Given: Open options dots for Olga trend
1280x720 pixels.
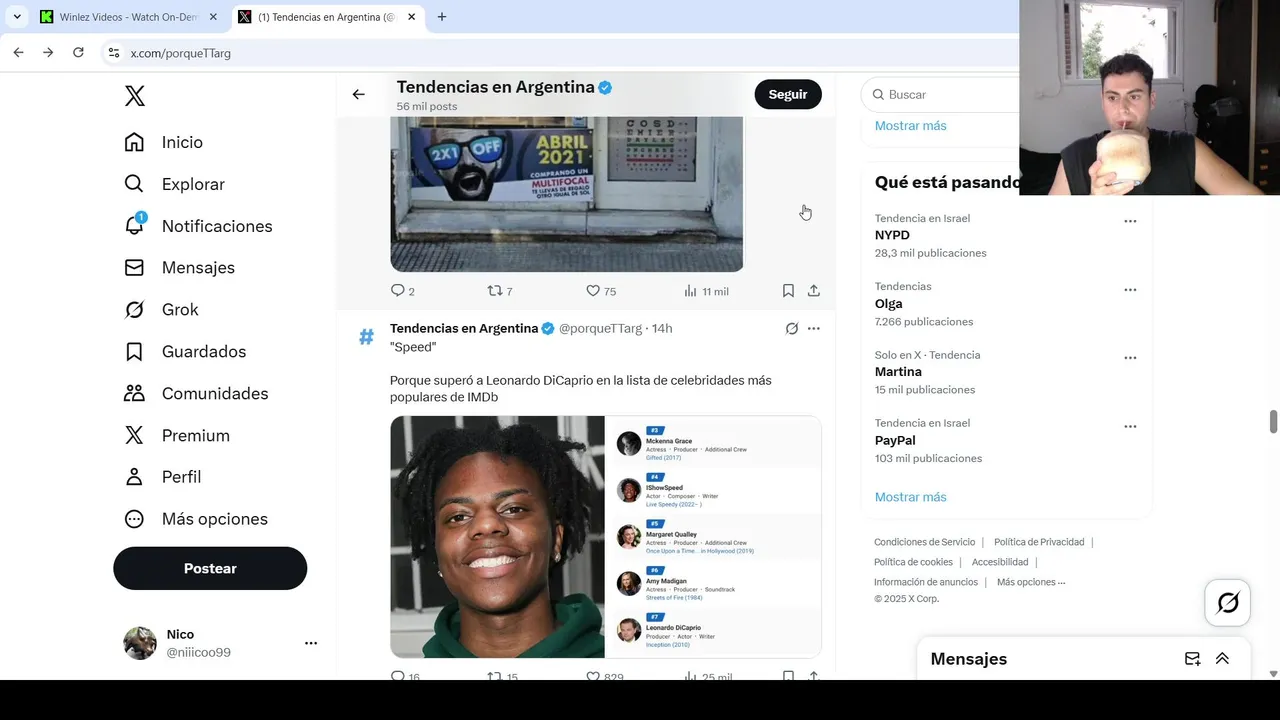Looking at the screenshot, I should click(1130, 290).
